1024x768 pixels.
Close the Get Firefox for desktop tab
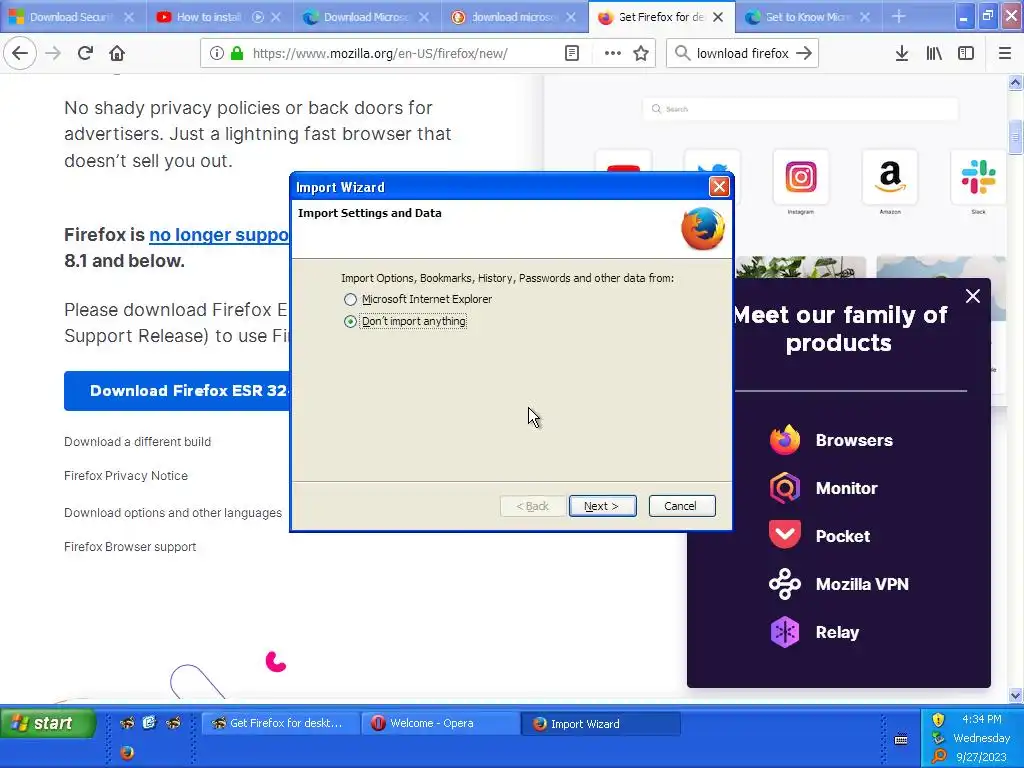(x=718, y=17)
